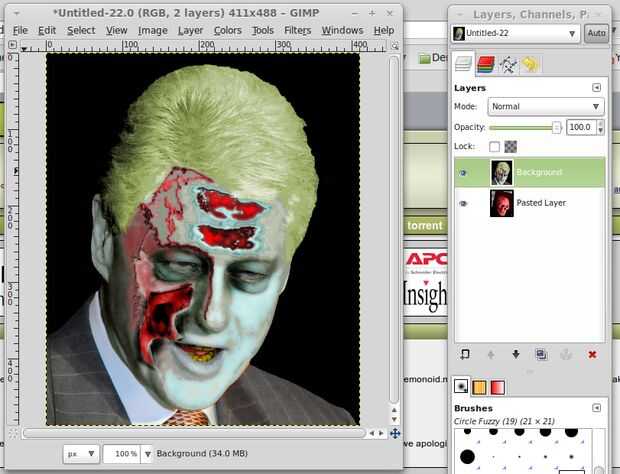Viewport: 620px width, 474px height.
Task: Open the Patterns tab icon
Action: 479,387
